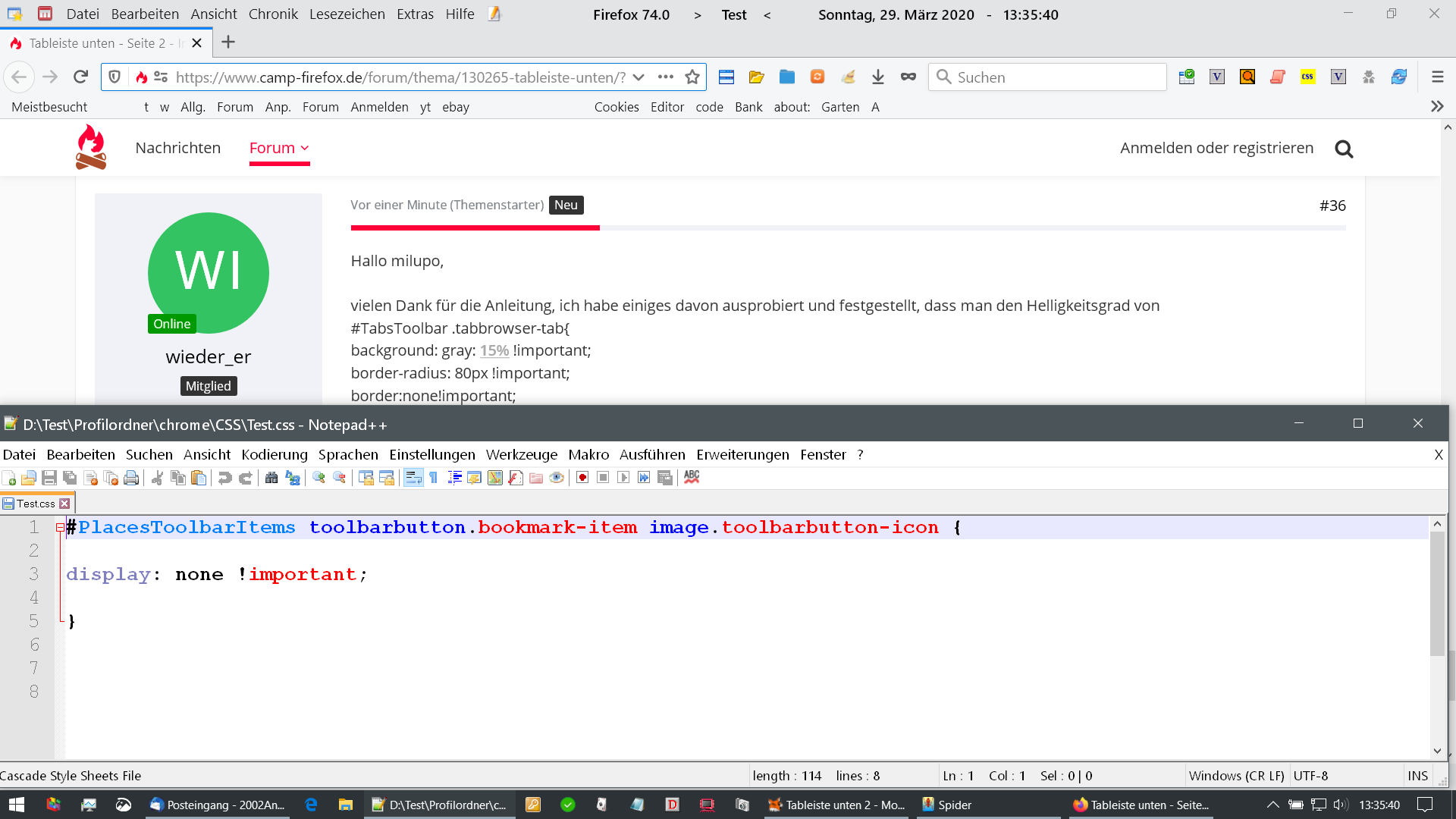Click the Print icon in Notepad++ toolbar
Screen dimensions: 1456x819
tap(131, 478)
